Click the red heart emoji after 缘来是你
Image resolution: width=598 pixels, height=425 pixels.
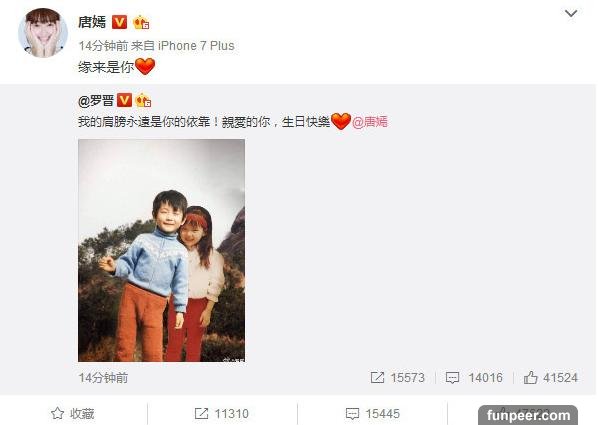(x=145, y=66)
